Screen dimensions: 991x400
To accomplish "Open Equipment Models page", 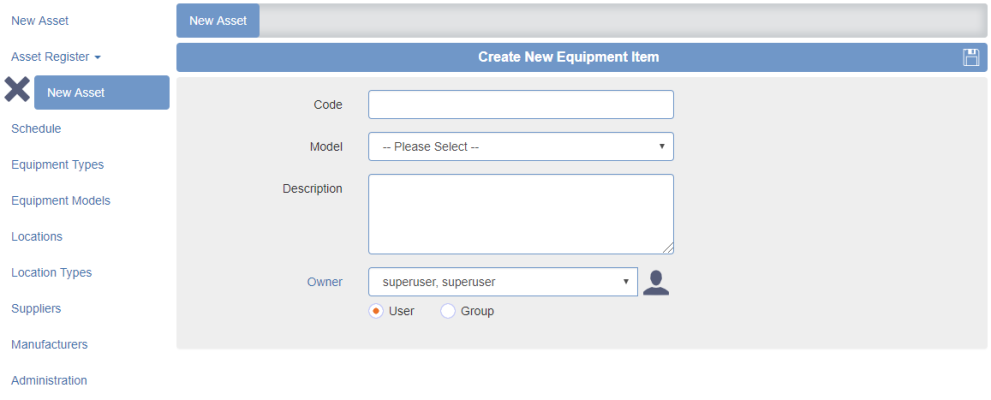I will click(61, 200).
